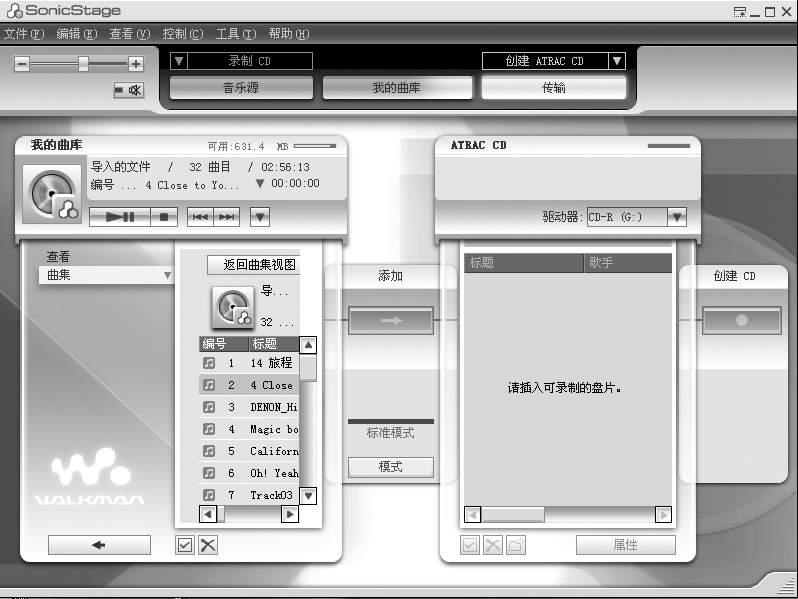This screenshot has width=798, height=599.
Task: Click music note icon for Oh! Yeah track
Action: (x=209, y=473)
